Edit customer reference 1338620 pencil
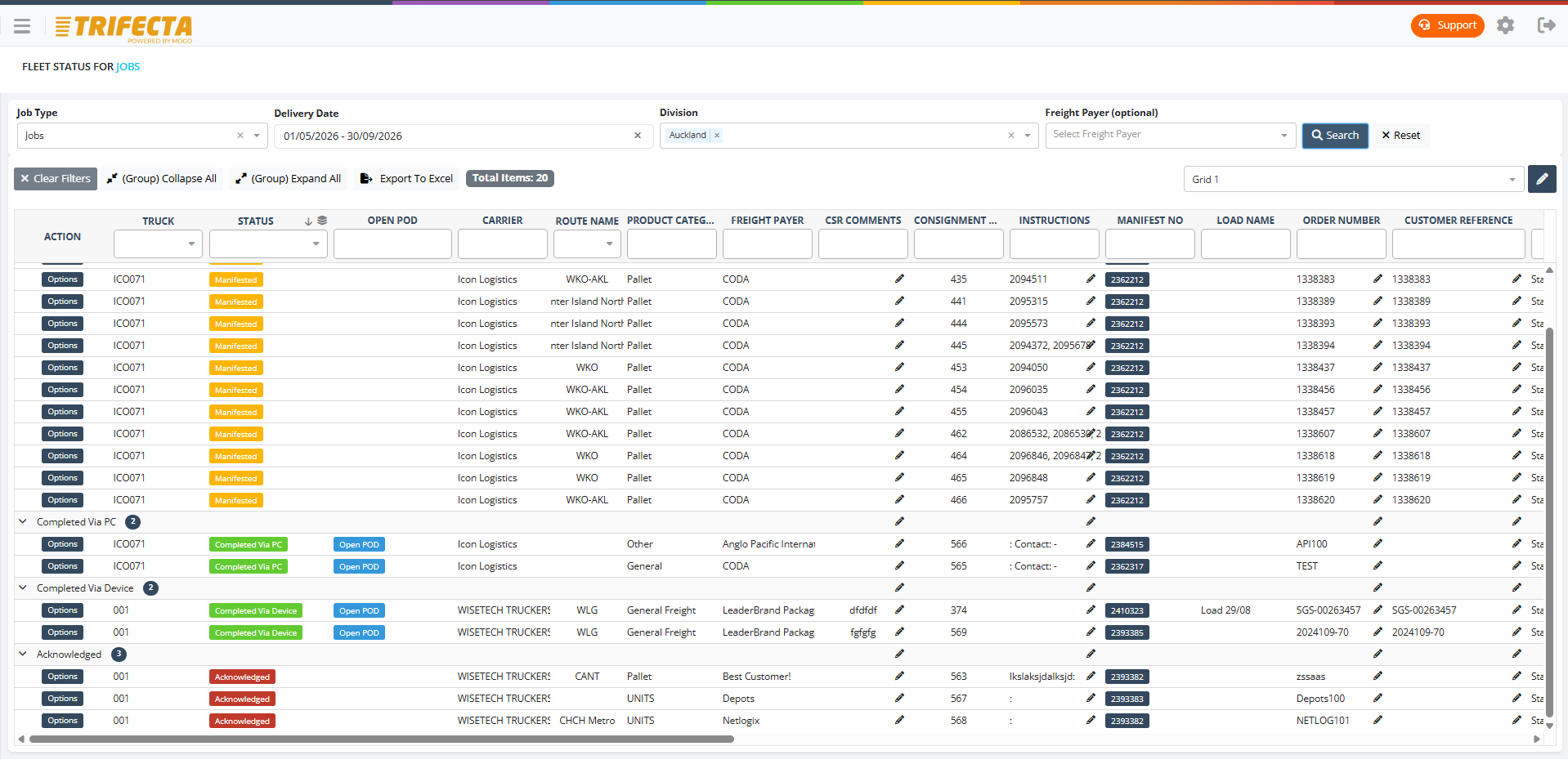The height and width of the screenshot is (773, 1568). click(x=1516, y=499)
